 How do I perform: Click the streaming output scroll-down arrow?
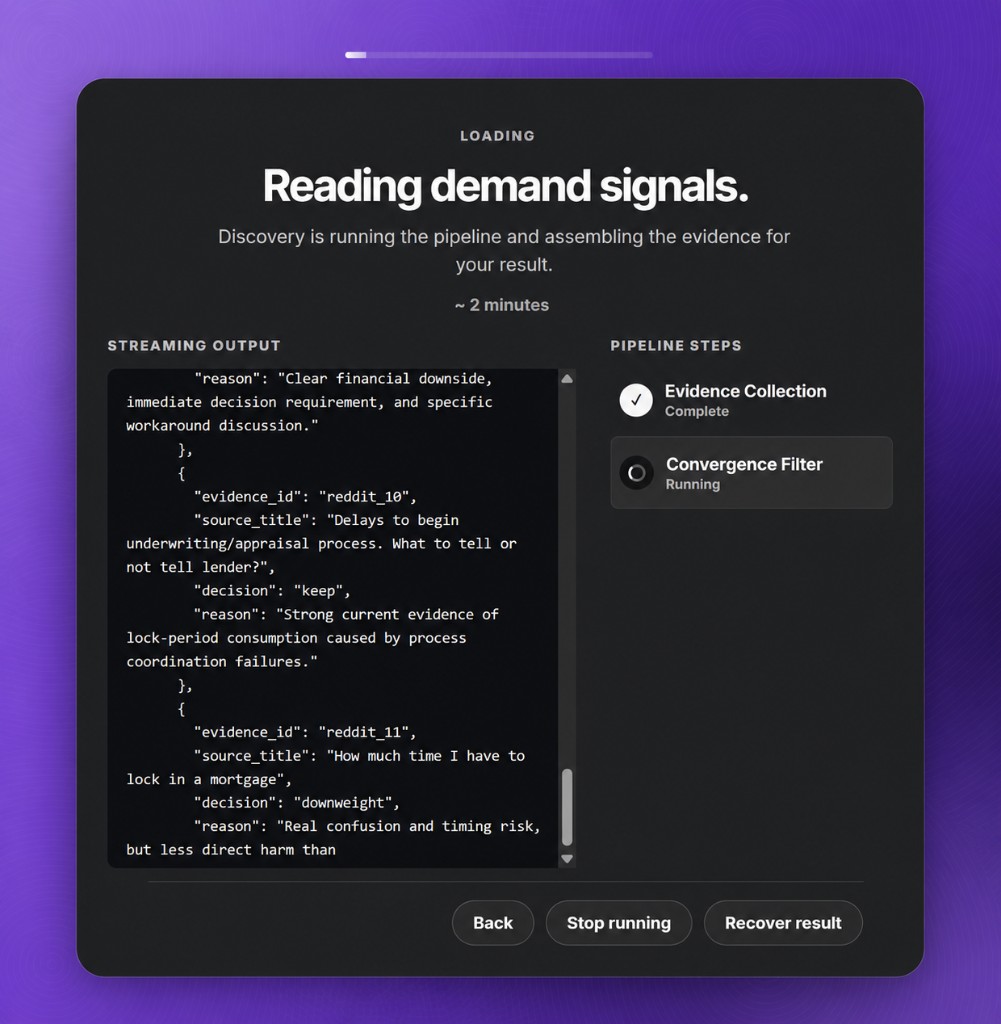click(x=567, y=859)
